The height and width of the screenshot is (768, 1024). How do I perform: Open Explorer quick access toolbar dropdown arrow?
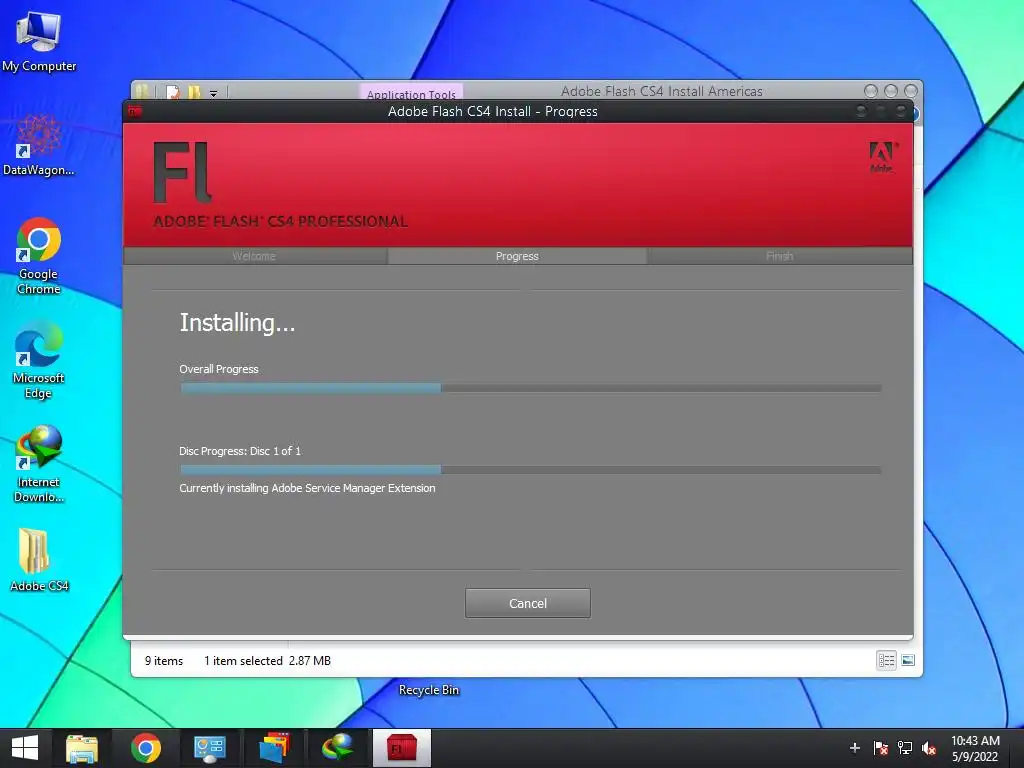[x=214, y=93]
